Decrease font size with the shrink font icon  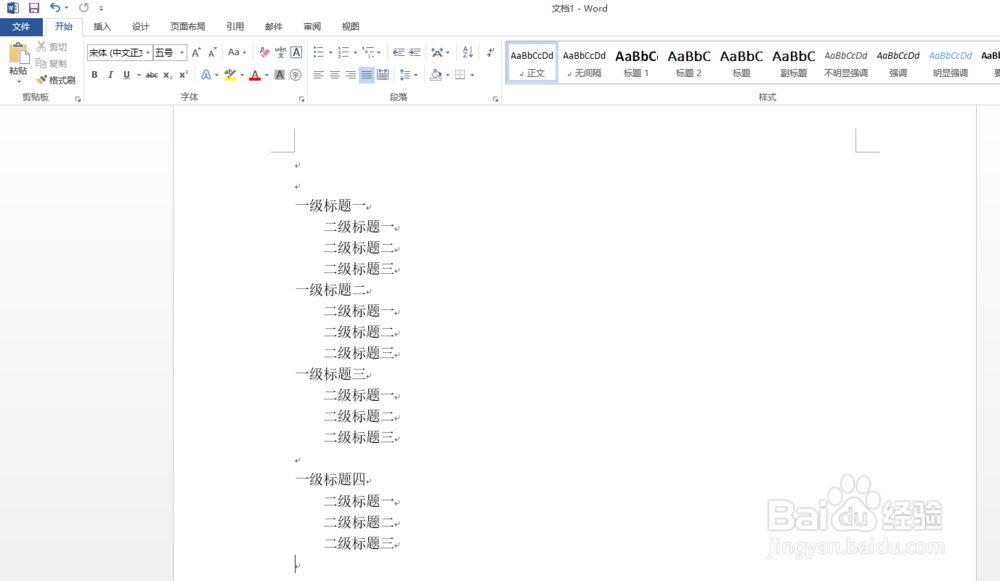click(x=212, y=52)
